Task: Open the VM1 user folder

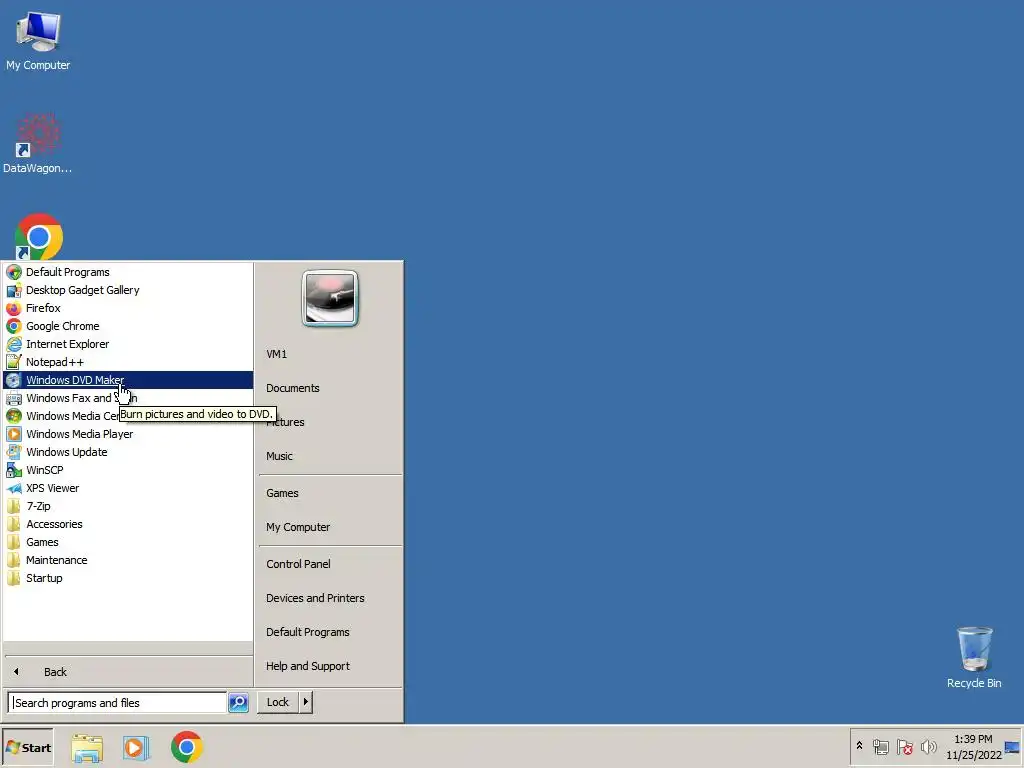Action: click(x=329, y=354)
